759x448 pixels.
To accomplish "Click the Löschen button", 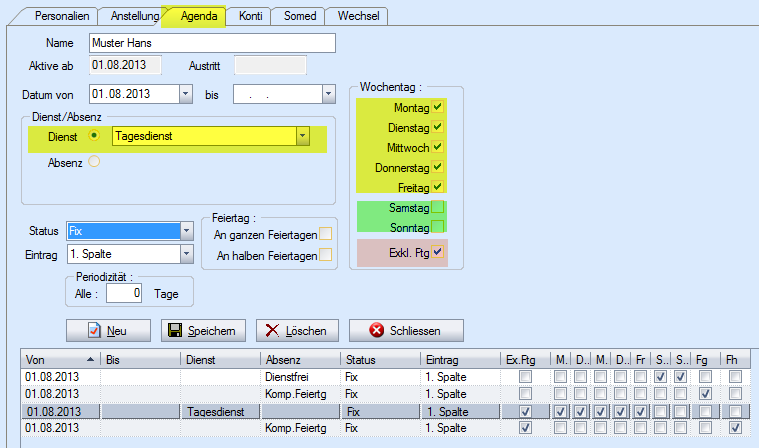I will tap(297, 330).
